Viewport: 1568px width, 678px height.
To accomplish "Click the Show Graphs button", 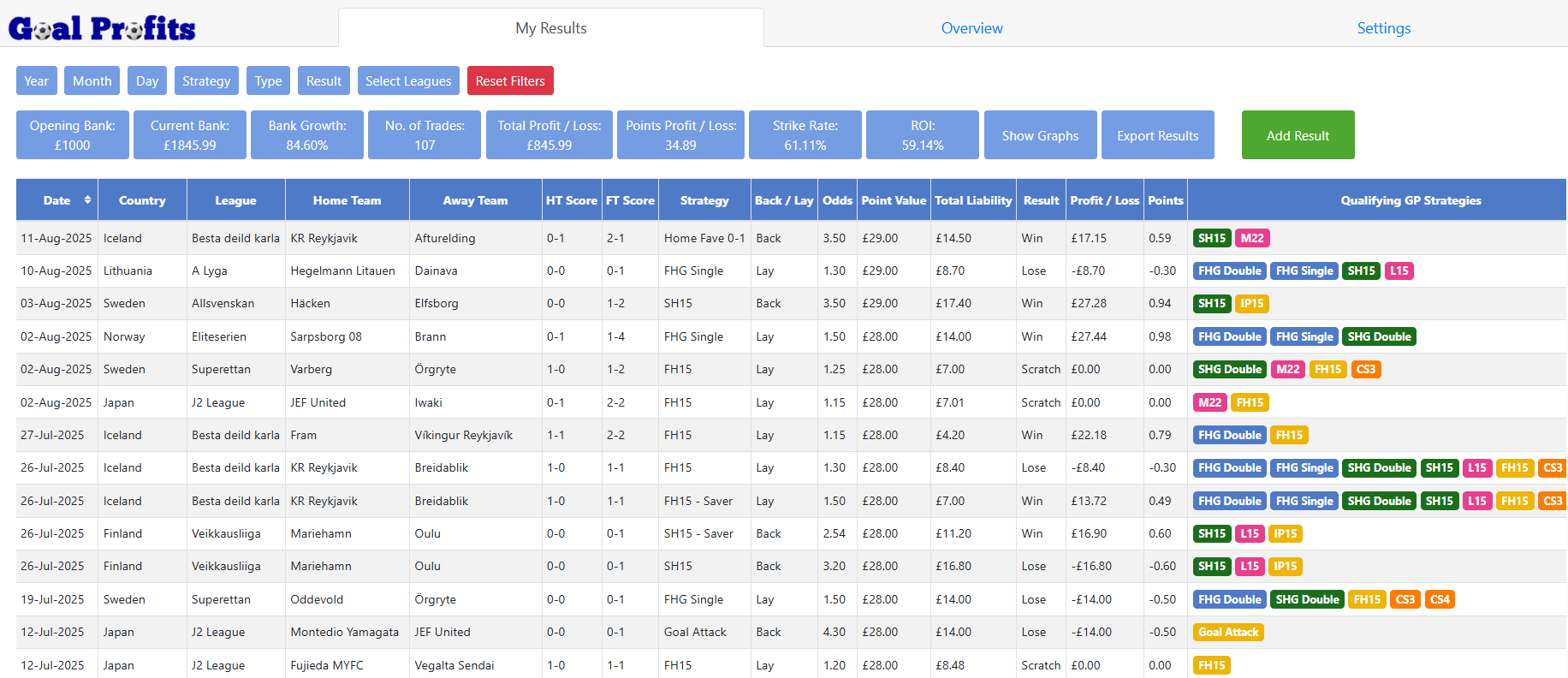I will click(x=1040, y=135).
